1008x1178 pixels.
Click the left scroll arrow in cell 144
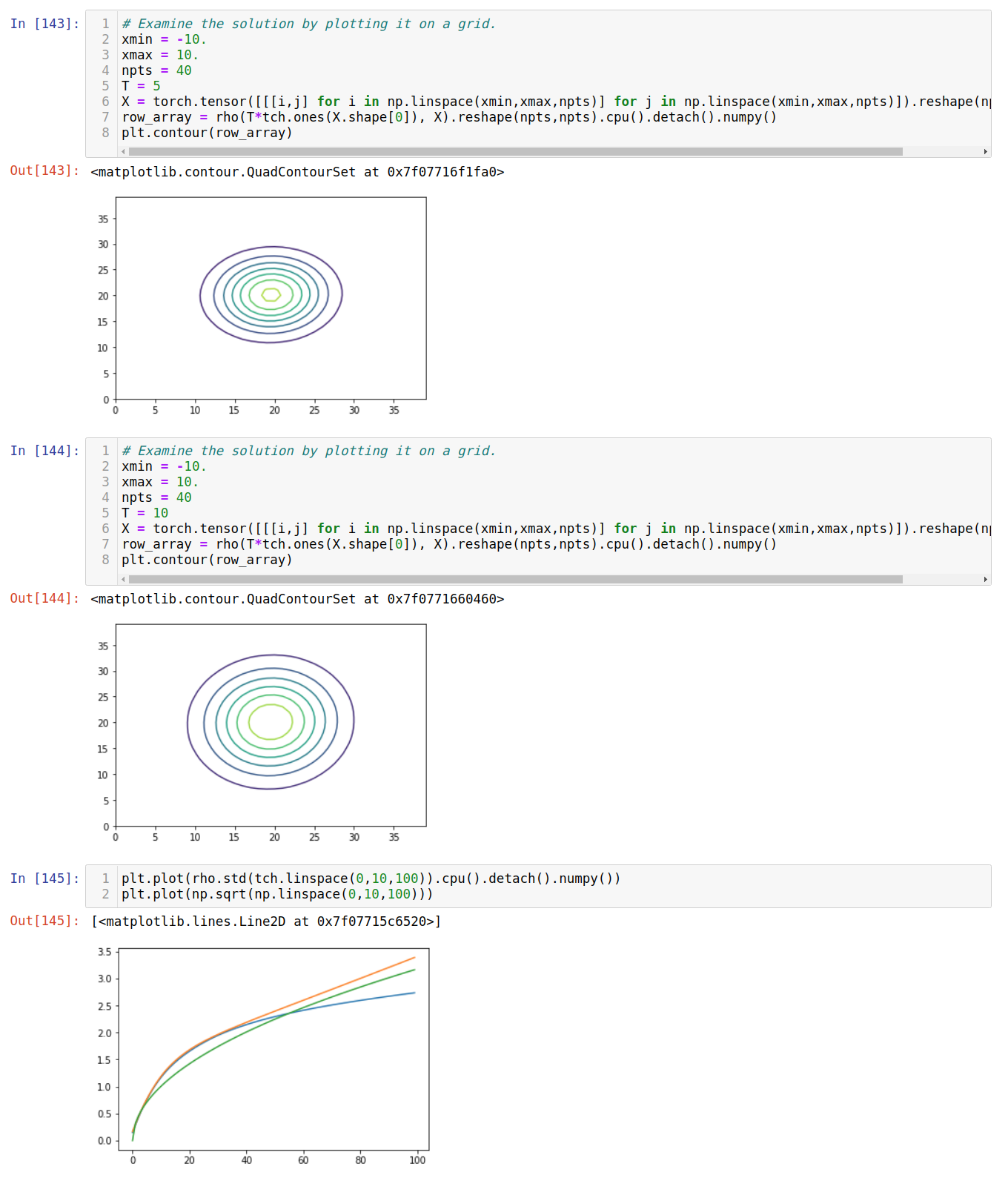(123, 579)
